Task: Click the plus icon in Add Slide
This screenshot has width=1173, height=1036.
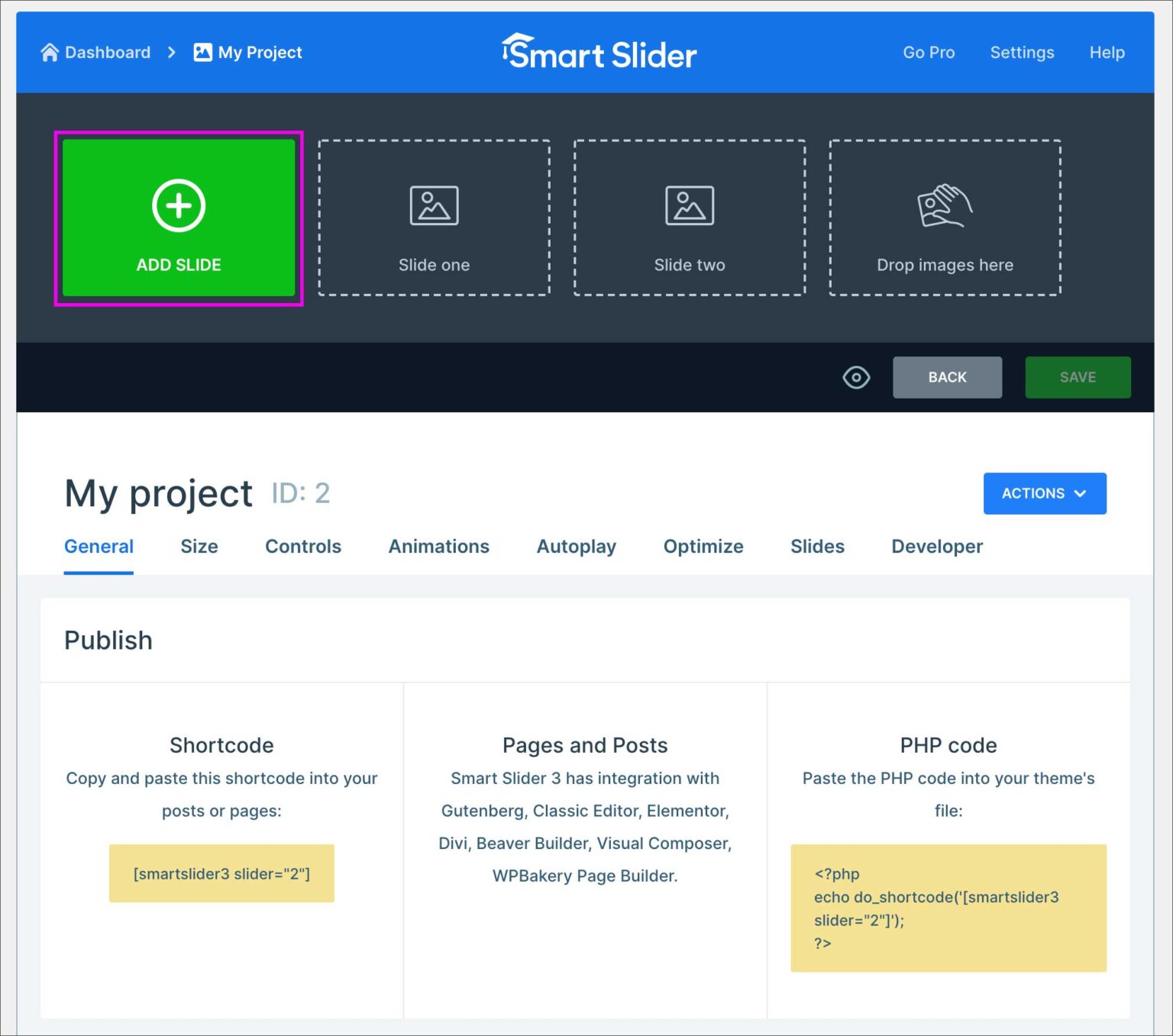Action: point(179,205)
